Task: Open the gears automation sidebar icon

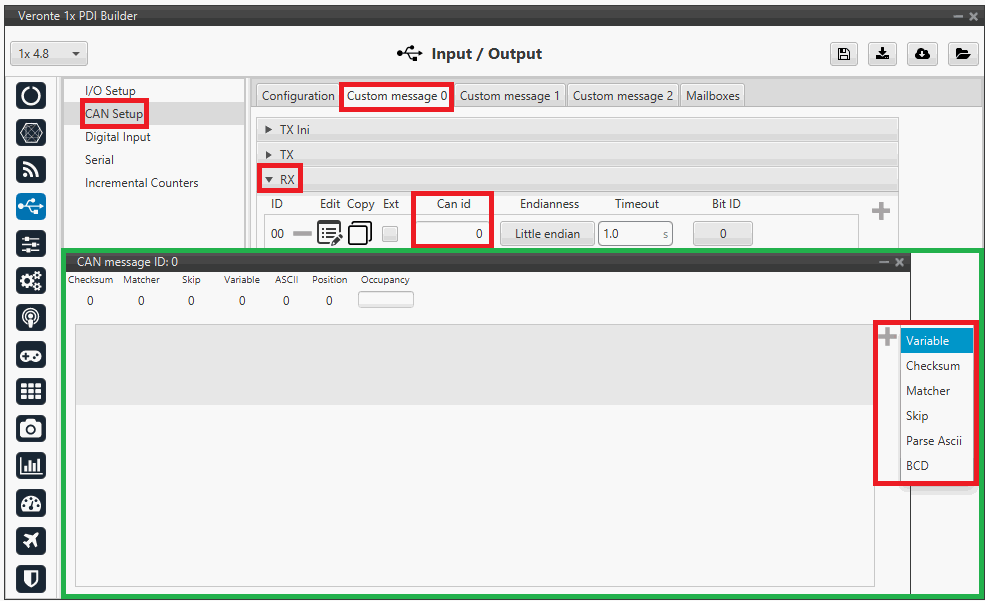Action: [32, 281]
